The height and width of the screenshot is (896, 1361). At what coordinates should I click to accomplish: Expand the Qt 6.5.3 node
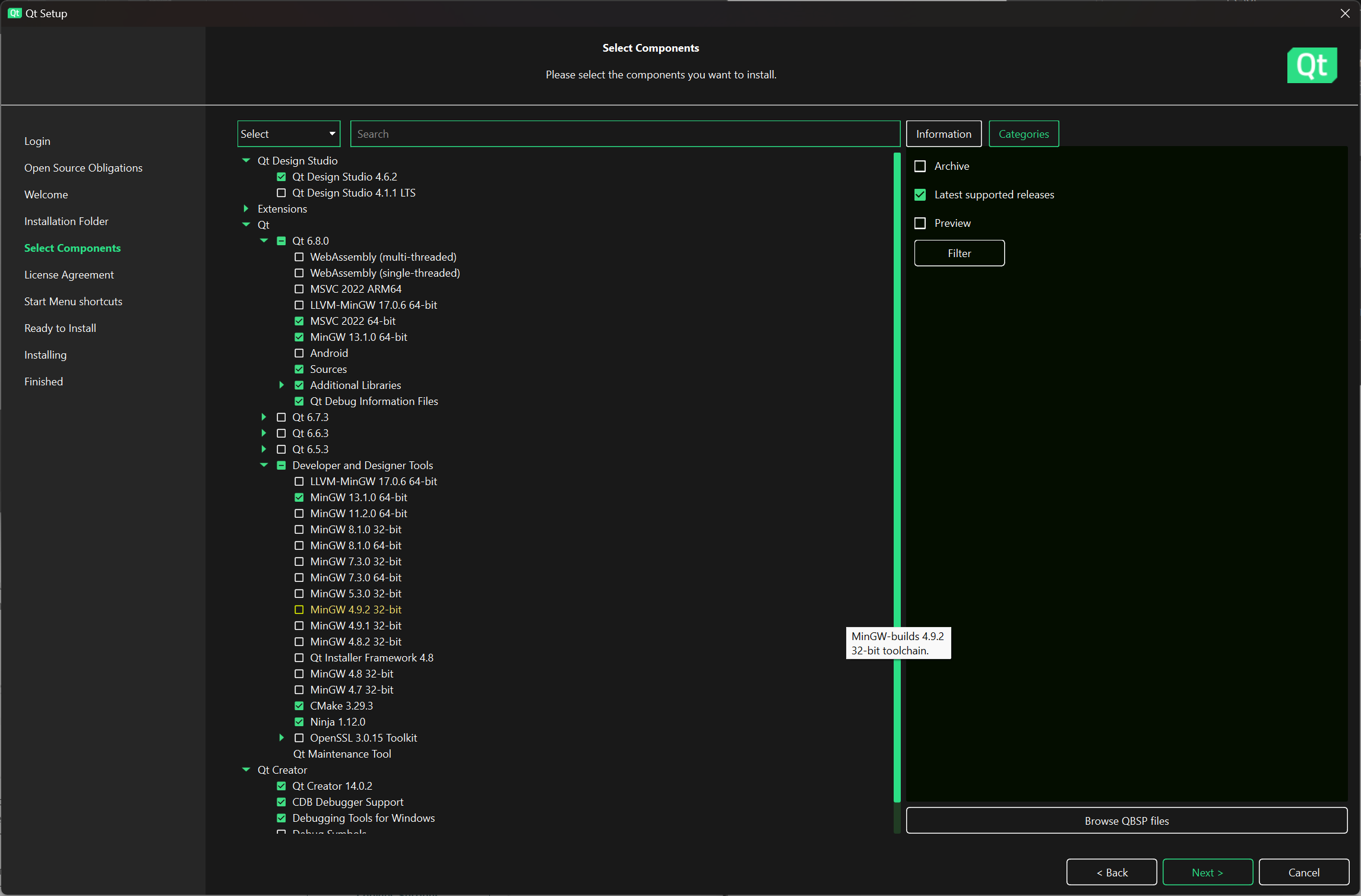click(x=264, y=449)
